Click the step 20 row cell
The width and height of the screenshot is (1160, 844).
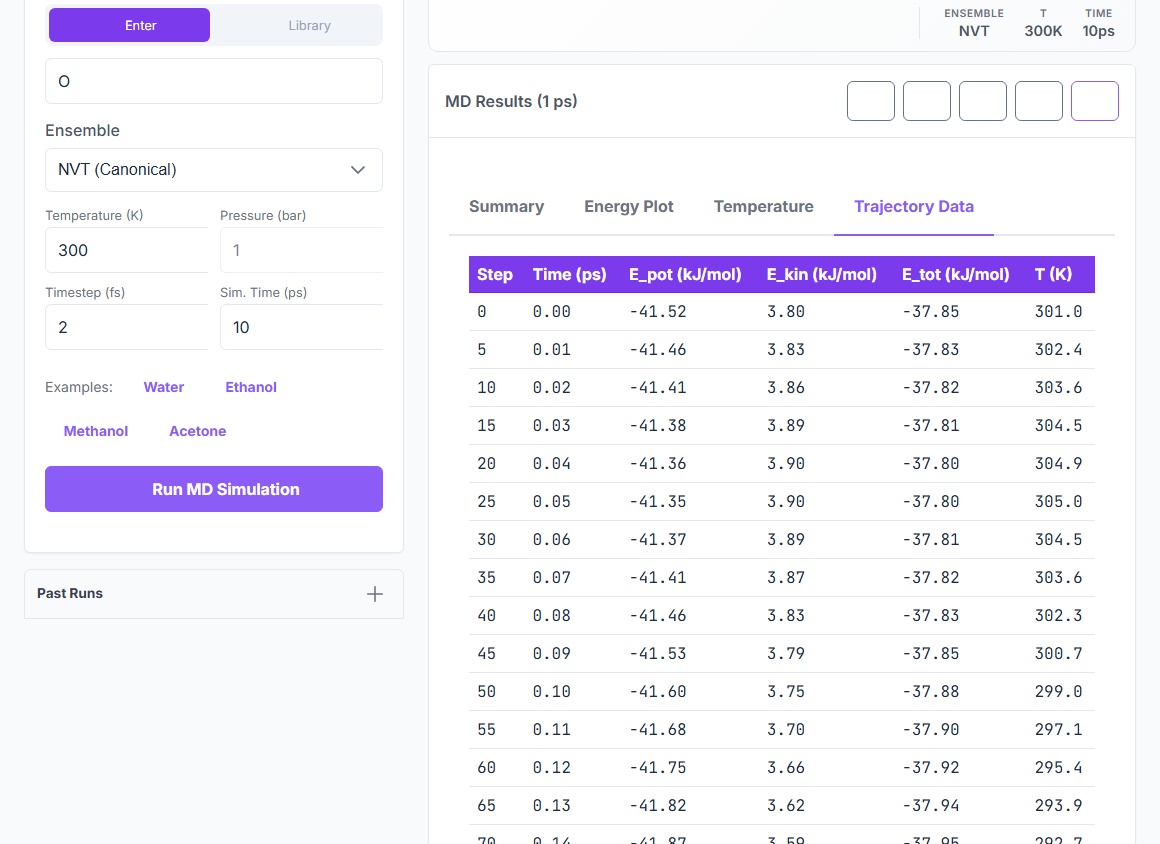[x=486, y=464]
